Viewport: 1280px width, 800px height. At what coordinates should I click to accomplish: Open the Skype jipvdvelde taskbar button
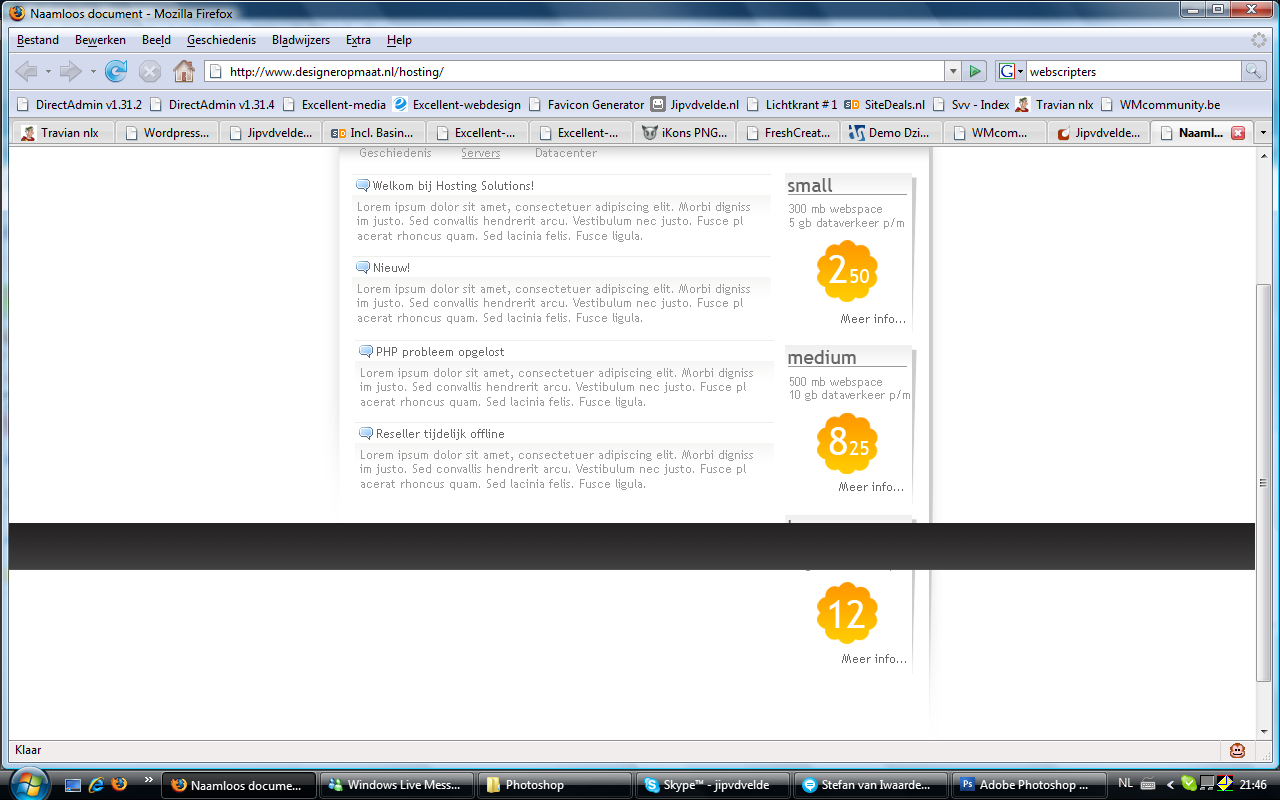713,785
